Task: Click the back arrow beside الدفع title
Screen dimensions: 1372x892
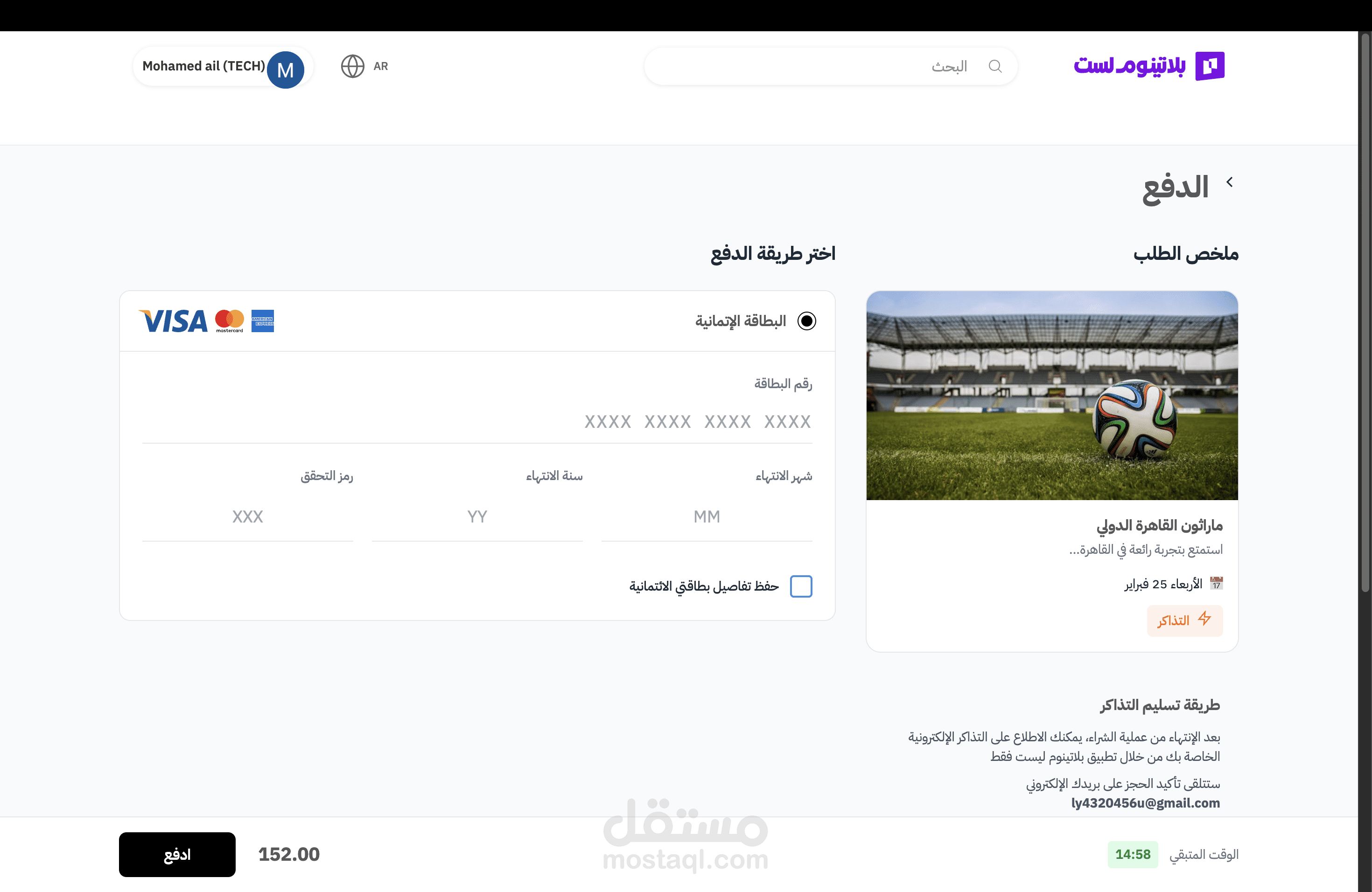Action: click(x=1230, y=182)
